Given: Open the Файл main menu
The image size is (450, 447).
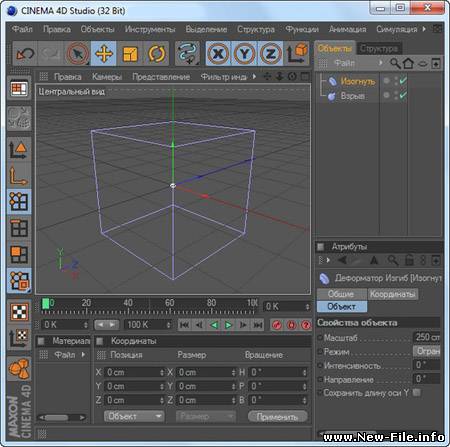Looking at the screenshot, I should pos(22,29).
